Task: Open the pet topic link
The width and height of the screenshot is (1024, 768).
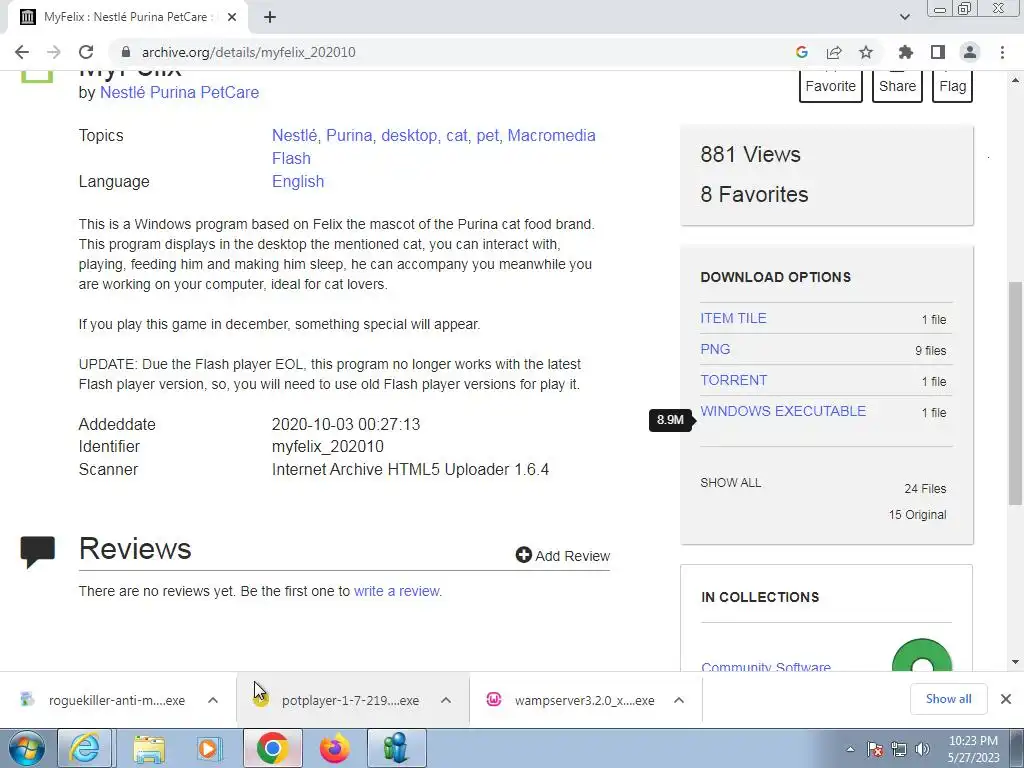Action: click(488, 135)
